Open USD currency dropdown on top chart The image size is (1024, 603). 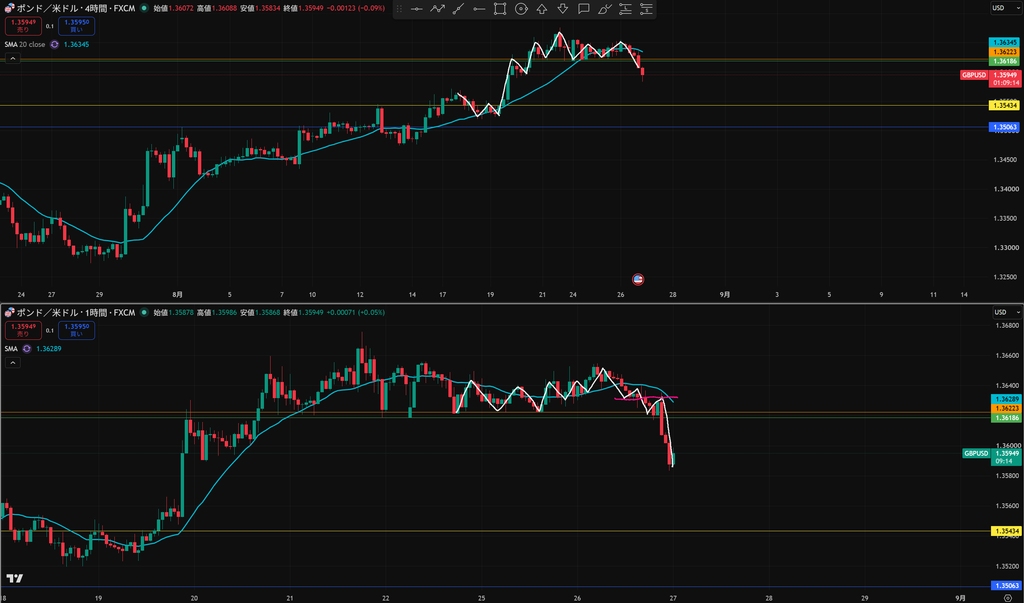[x=1006, y=8]
